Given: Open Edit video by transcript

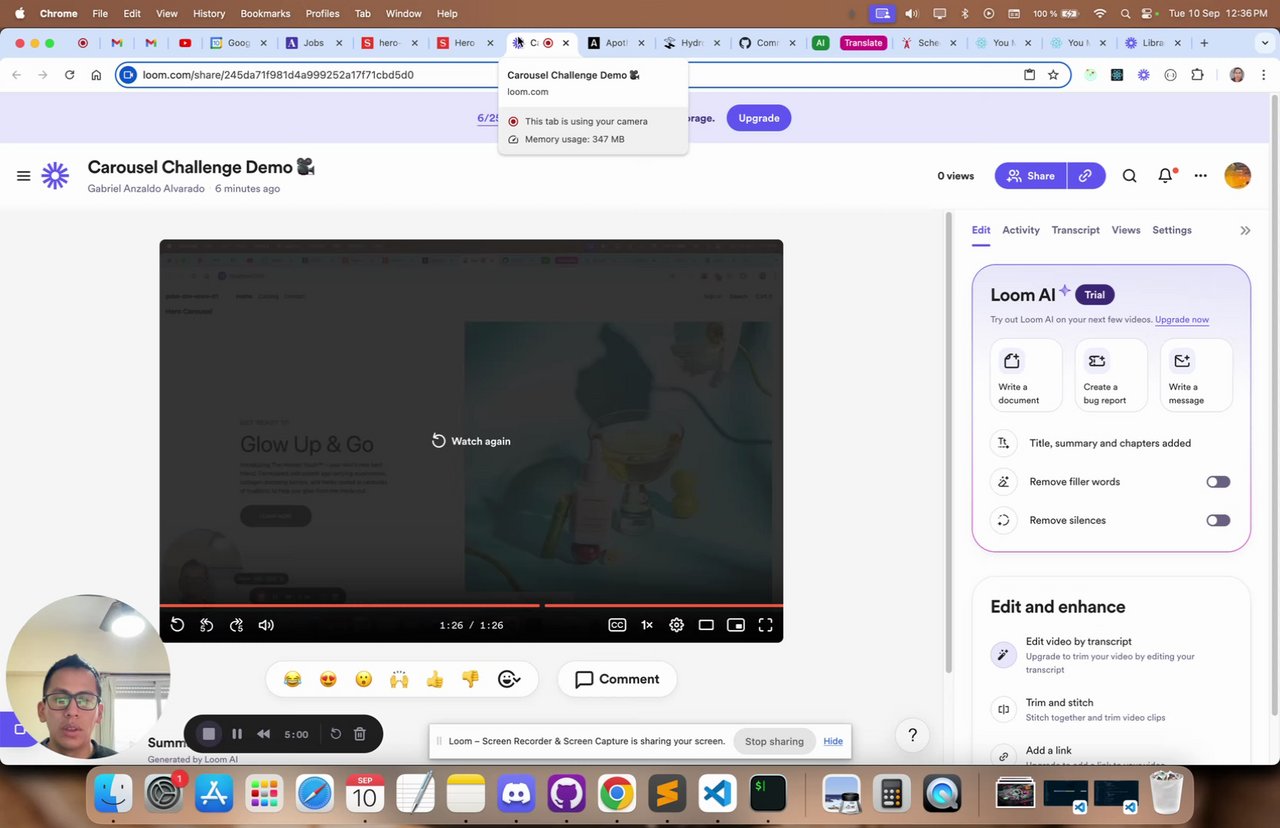Looking at the screenshot, I should point(1110,655).
